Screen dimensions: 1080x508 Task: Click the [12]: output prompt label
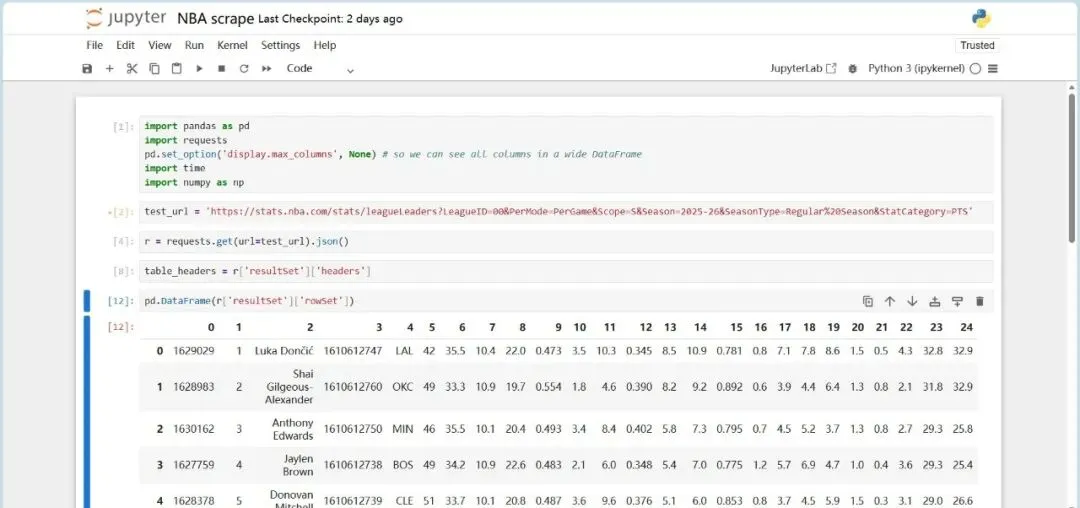coord(122,327)
